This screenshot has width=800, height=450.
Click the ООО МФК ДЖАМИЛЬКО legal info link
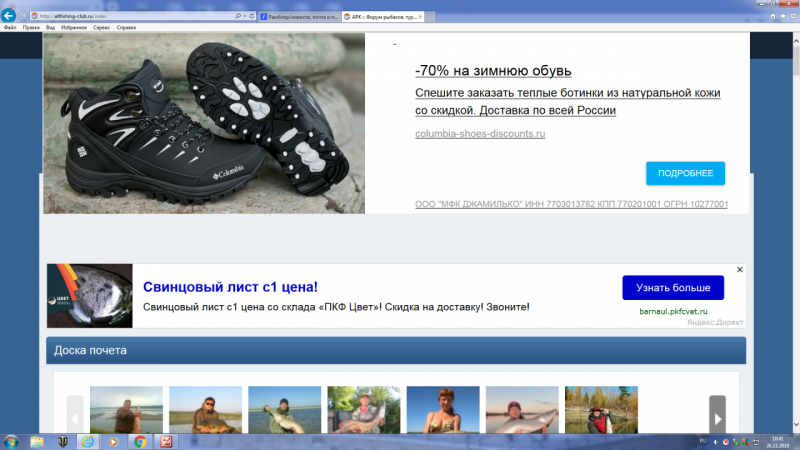click(571, 204)
